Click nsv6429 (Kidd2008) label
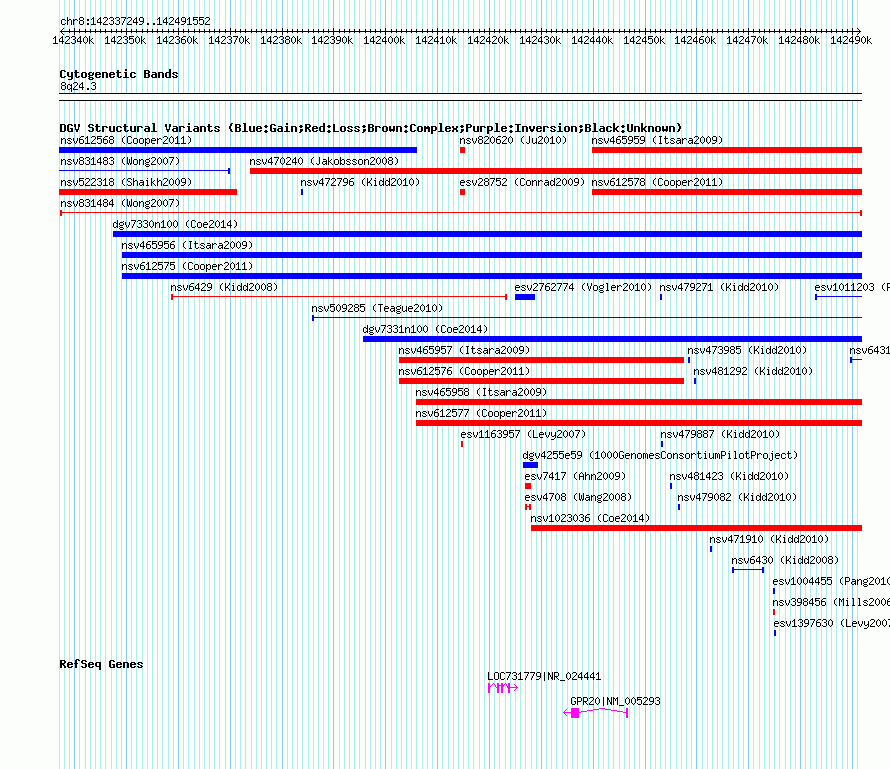The height and width of the screenshot is (769, 890). pyautogui.click(x=224, y=287)
